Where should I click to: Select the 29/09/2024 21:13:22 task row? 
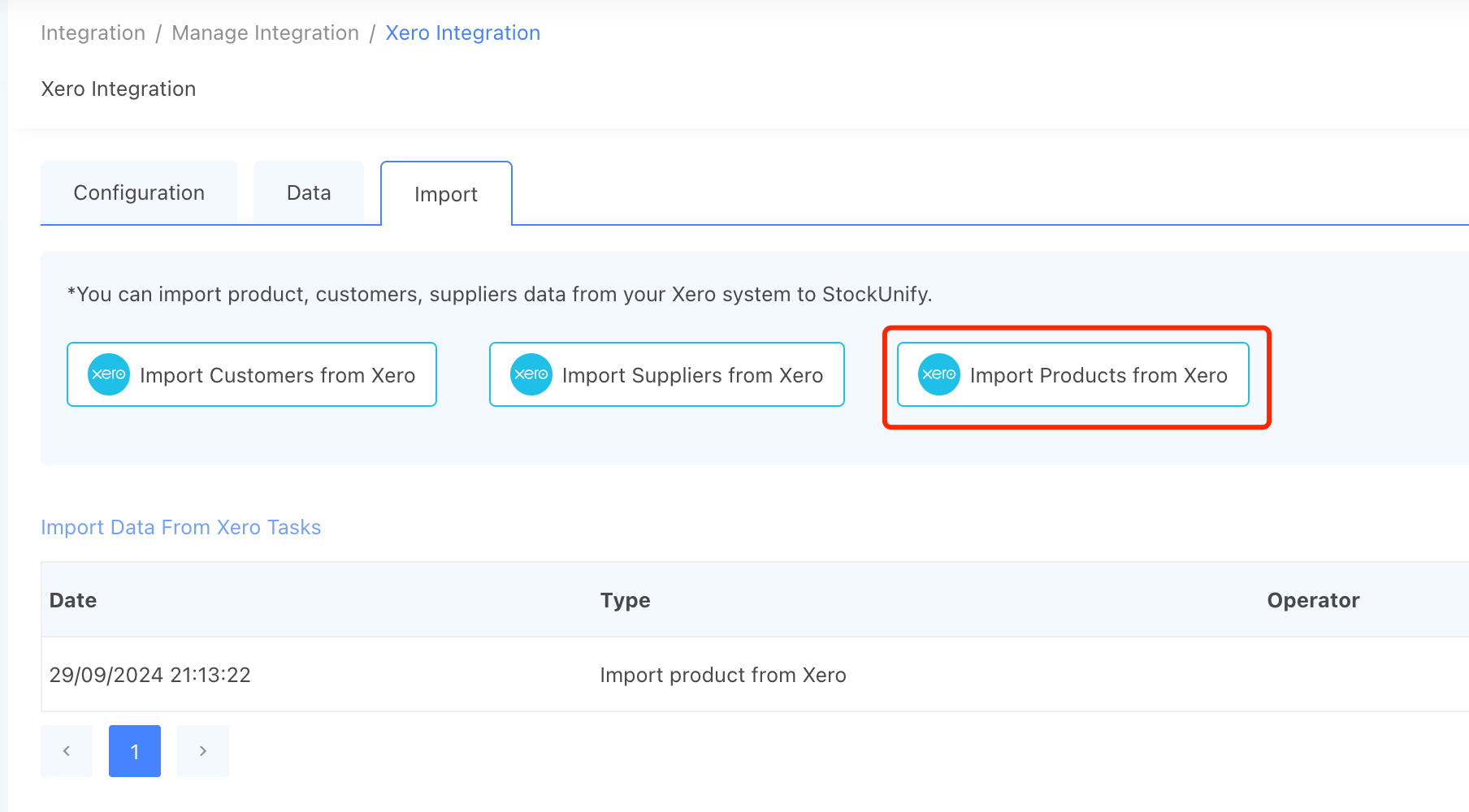[x=150, y=675]
